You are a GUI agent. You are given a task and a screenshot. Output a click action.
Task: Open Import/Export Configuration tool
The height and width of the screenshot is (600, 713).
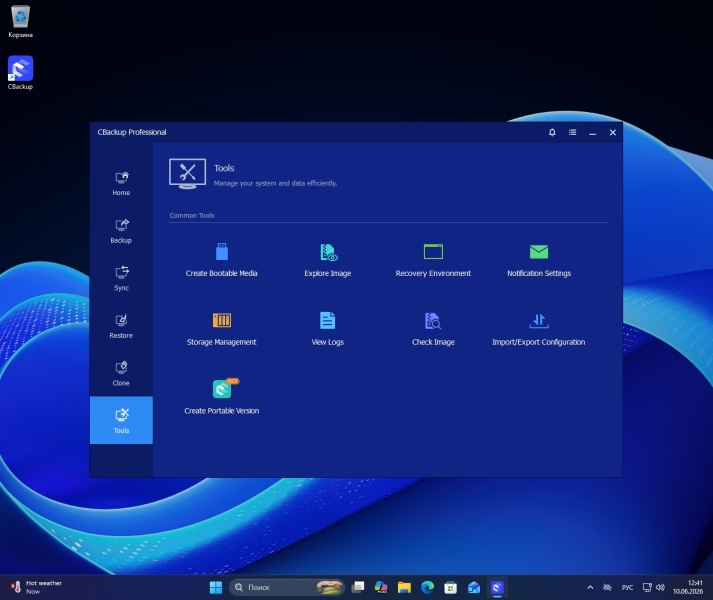538,329
